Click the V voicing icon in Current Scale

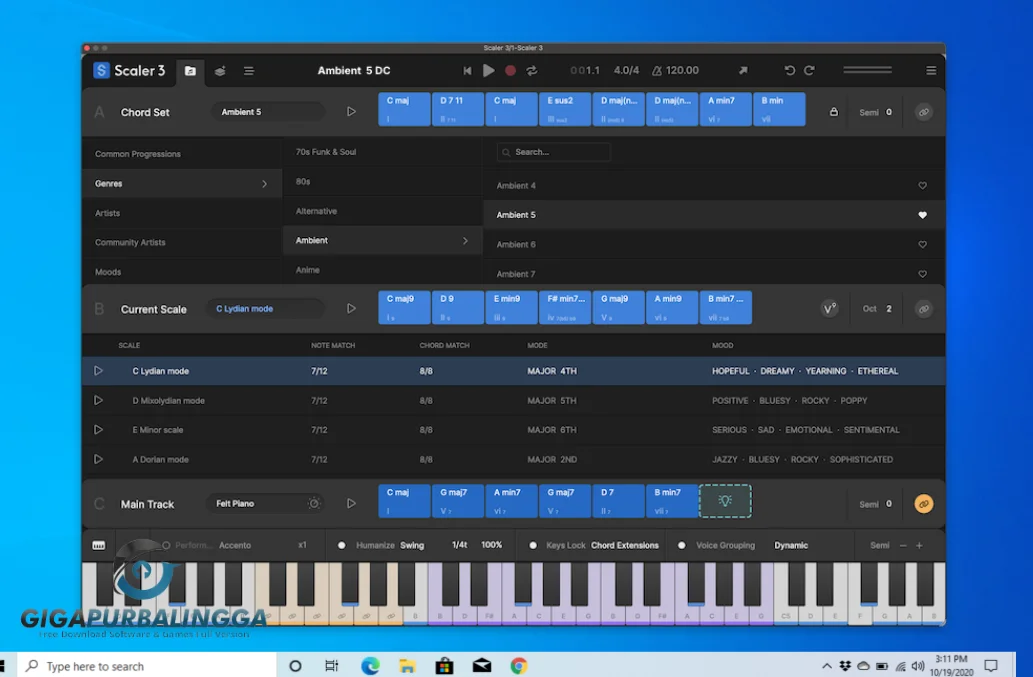tap(829, 308)
